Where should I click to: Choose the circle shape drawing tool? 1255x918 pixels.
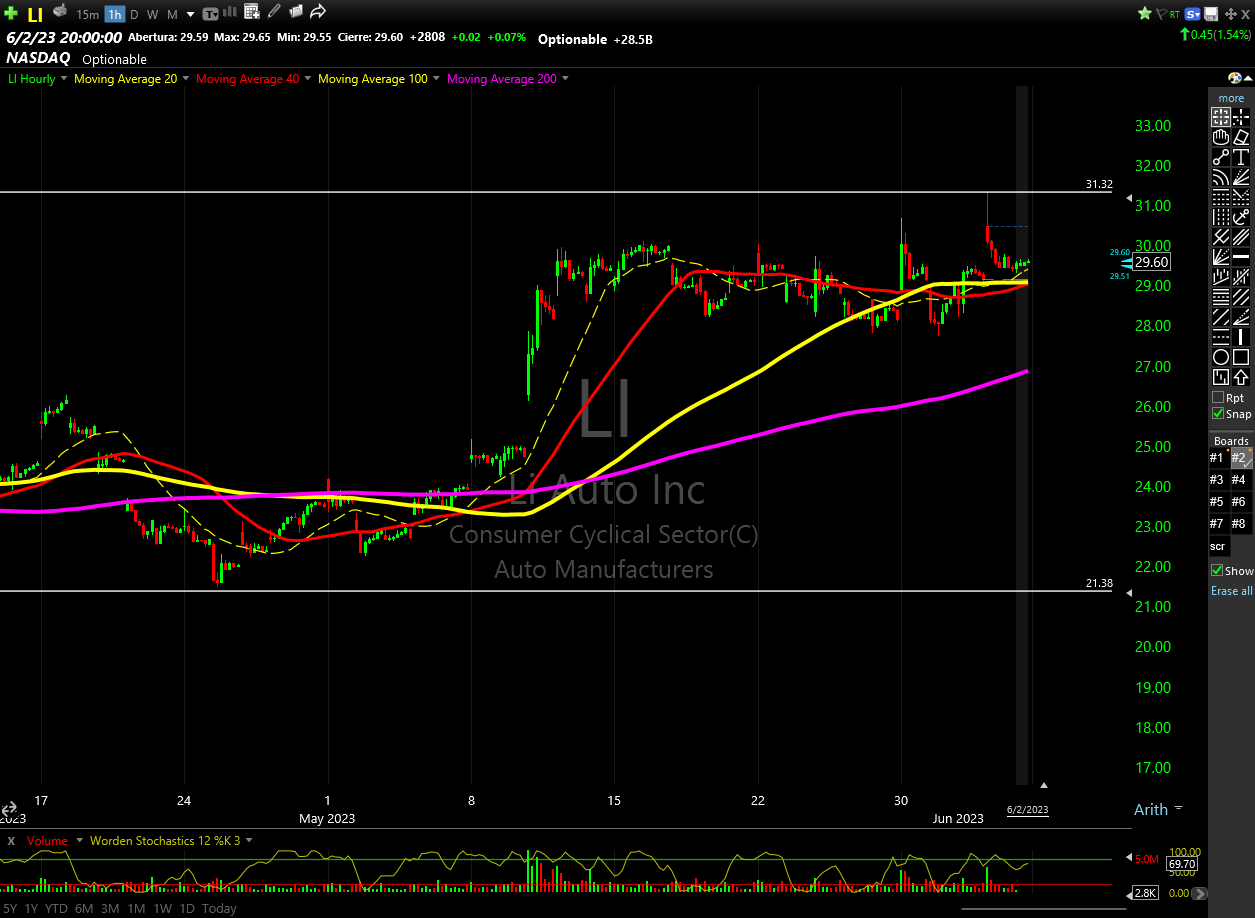1221,357
